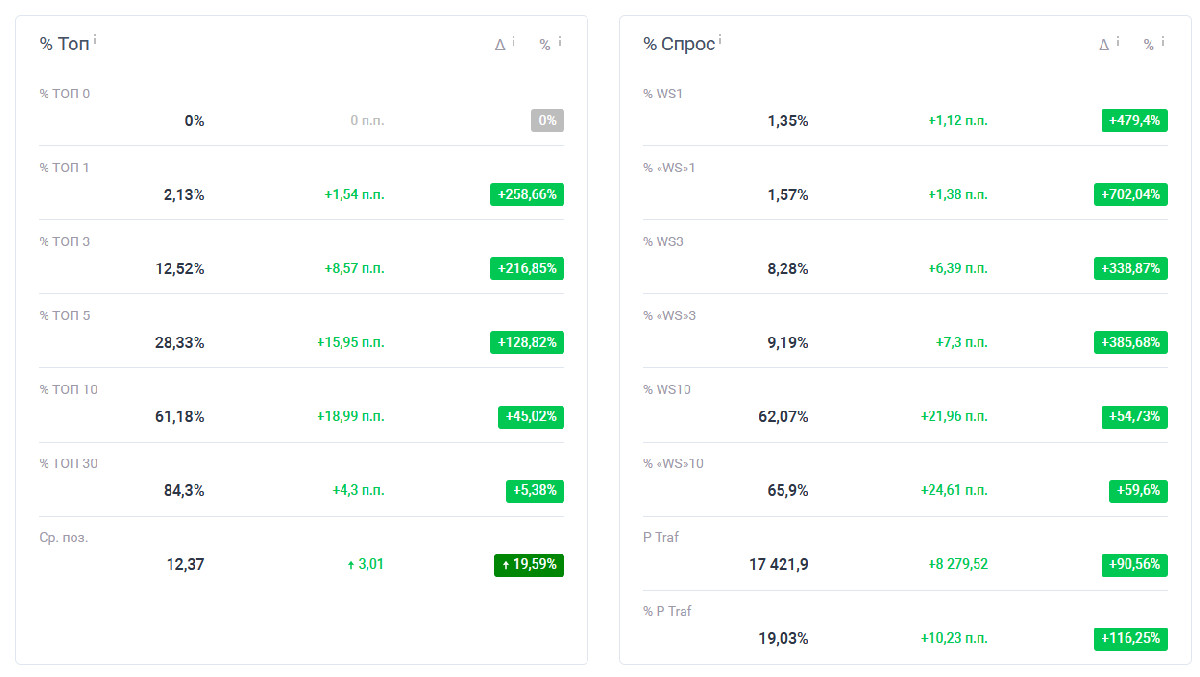Select the Ср. поз. row label

[64, 538]
